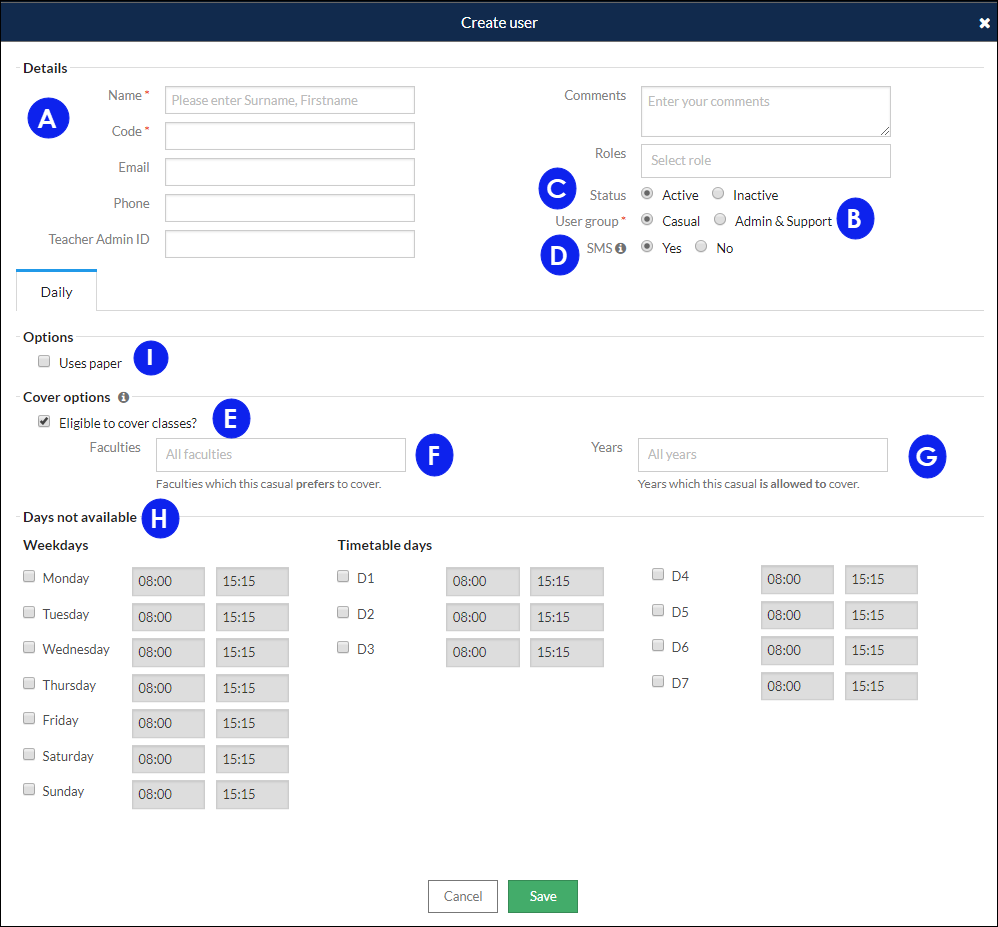Click the blue F marker beside Faculties
The width and height of the screenshot is (998, 927).
pos(434,455)
